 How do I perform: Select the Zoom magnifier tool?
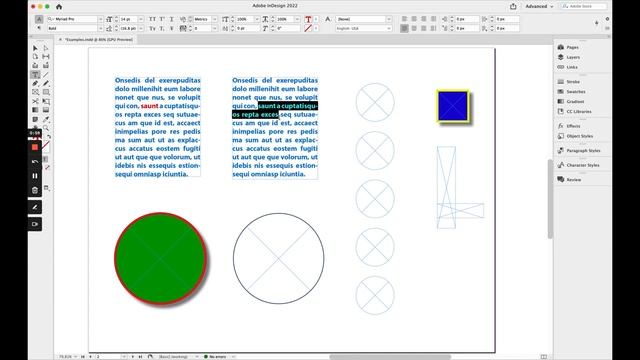point(46,128)
